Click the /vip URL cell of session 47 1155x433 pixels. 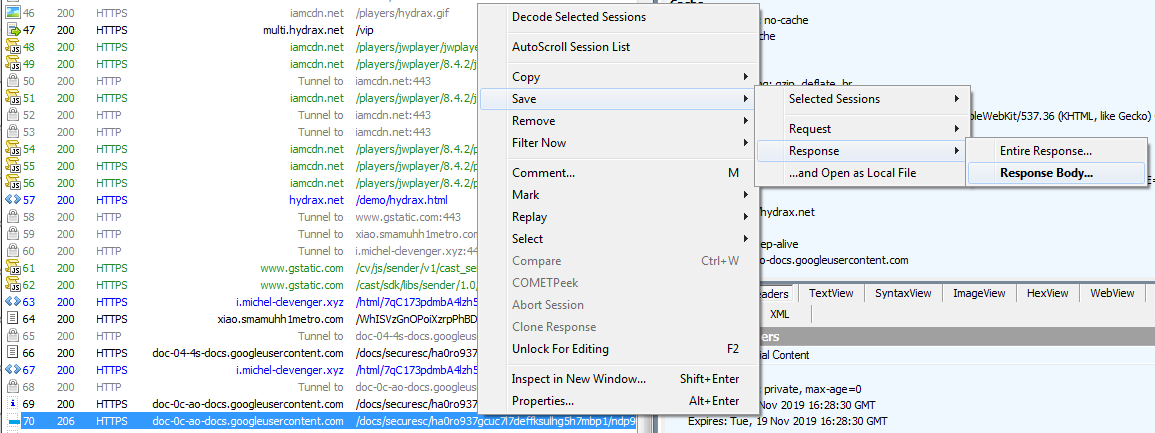point(364,30)
